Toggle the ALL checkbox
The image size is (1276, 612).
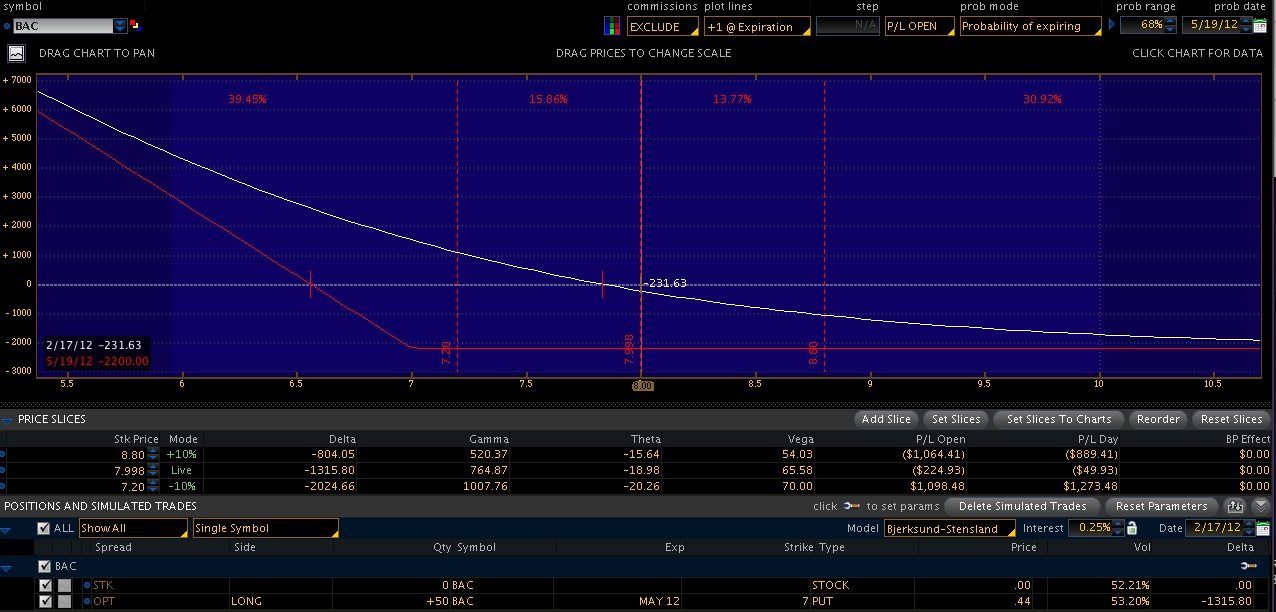[x=43, y=528]
